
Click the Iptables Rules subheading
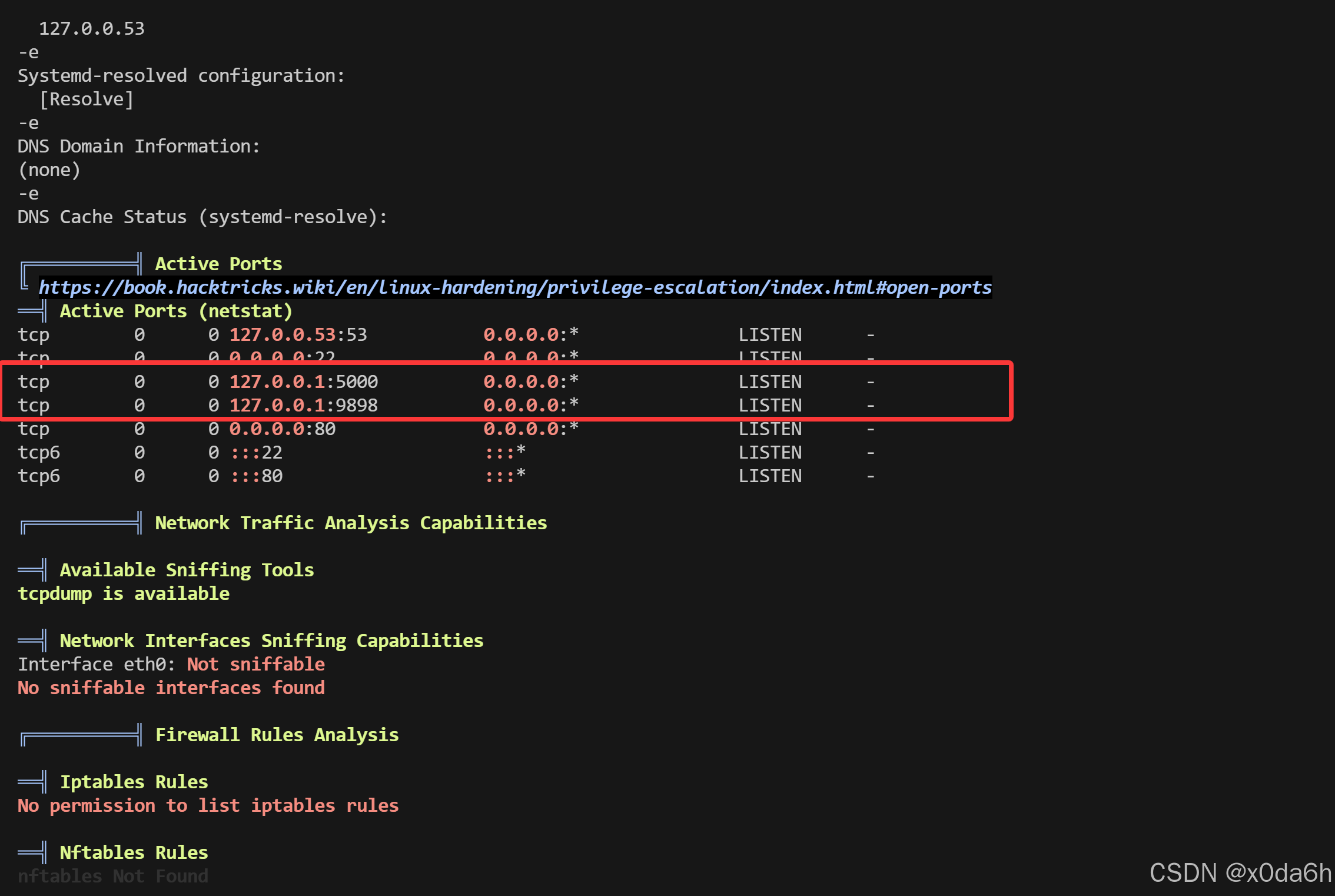click(134, 782)
